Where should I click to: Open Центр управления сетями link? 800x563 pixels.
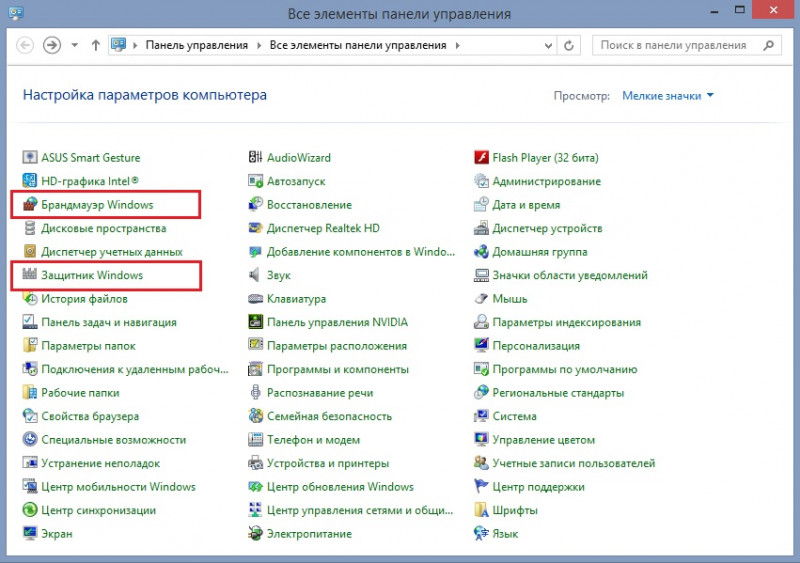tap(360, 510)
